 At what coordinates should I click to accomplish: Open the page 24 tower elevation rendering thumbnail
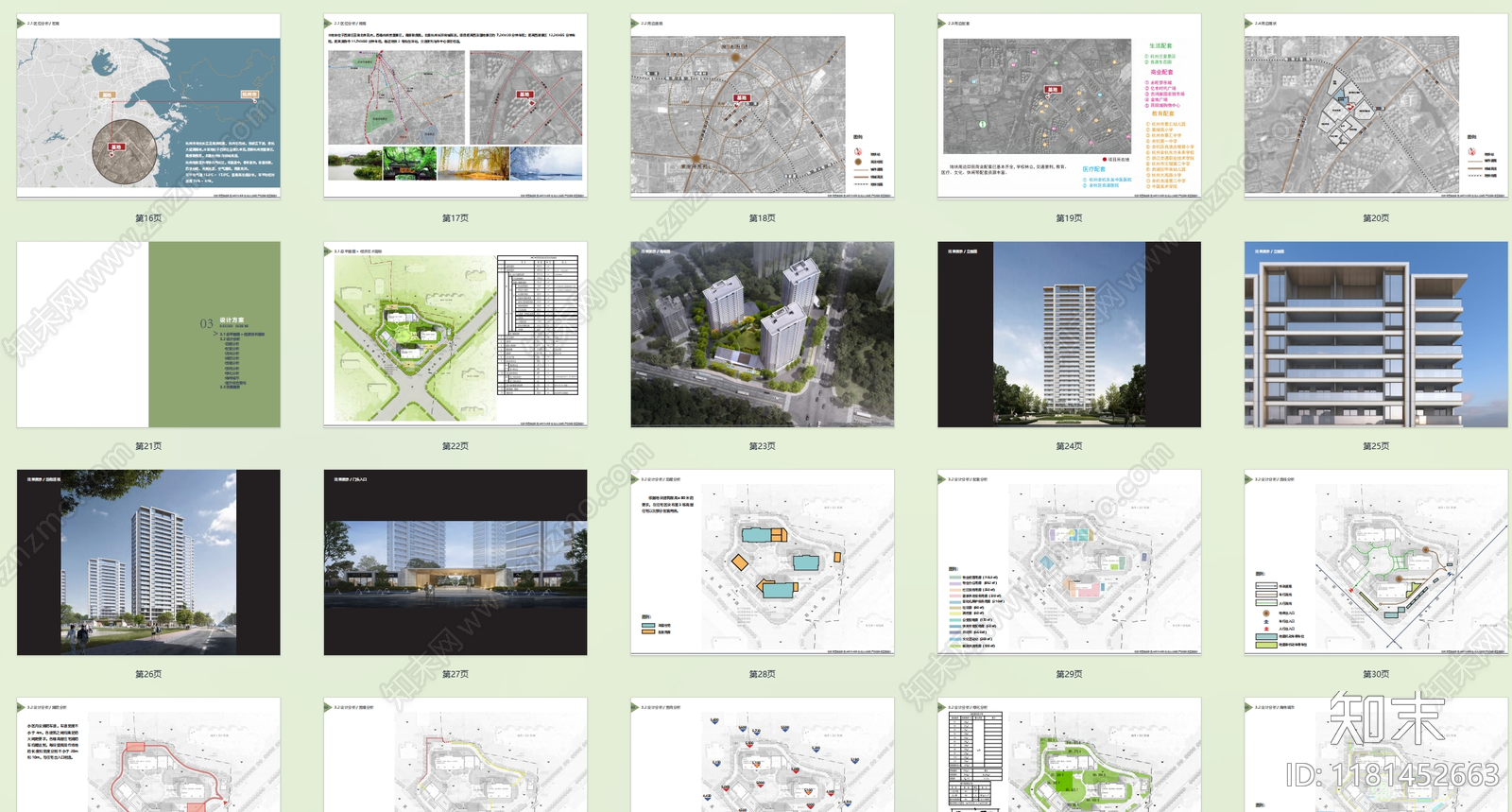[1069, 334]
